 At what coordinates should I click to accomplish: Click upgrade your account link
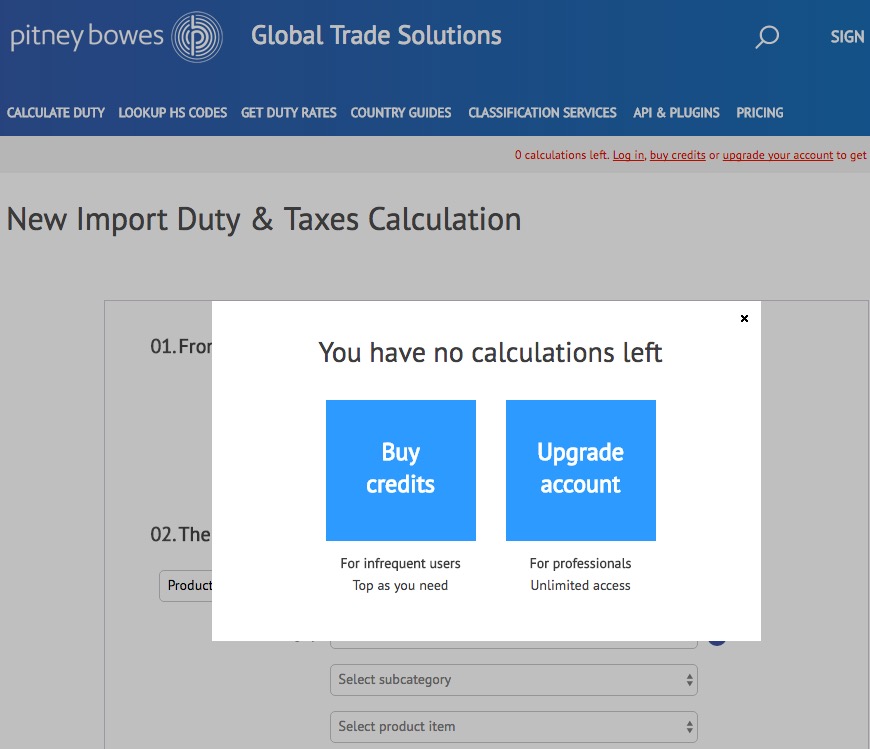pyautogui.click(x=778, y=156)
